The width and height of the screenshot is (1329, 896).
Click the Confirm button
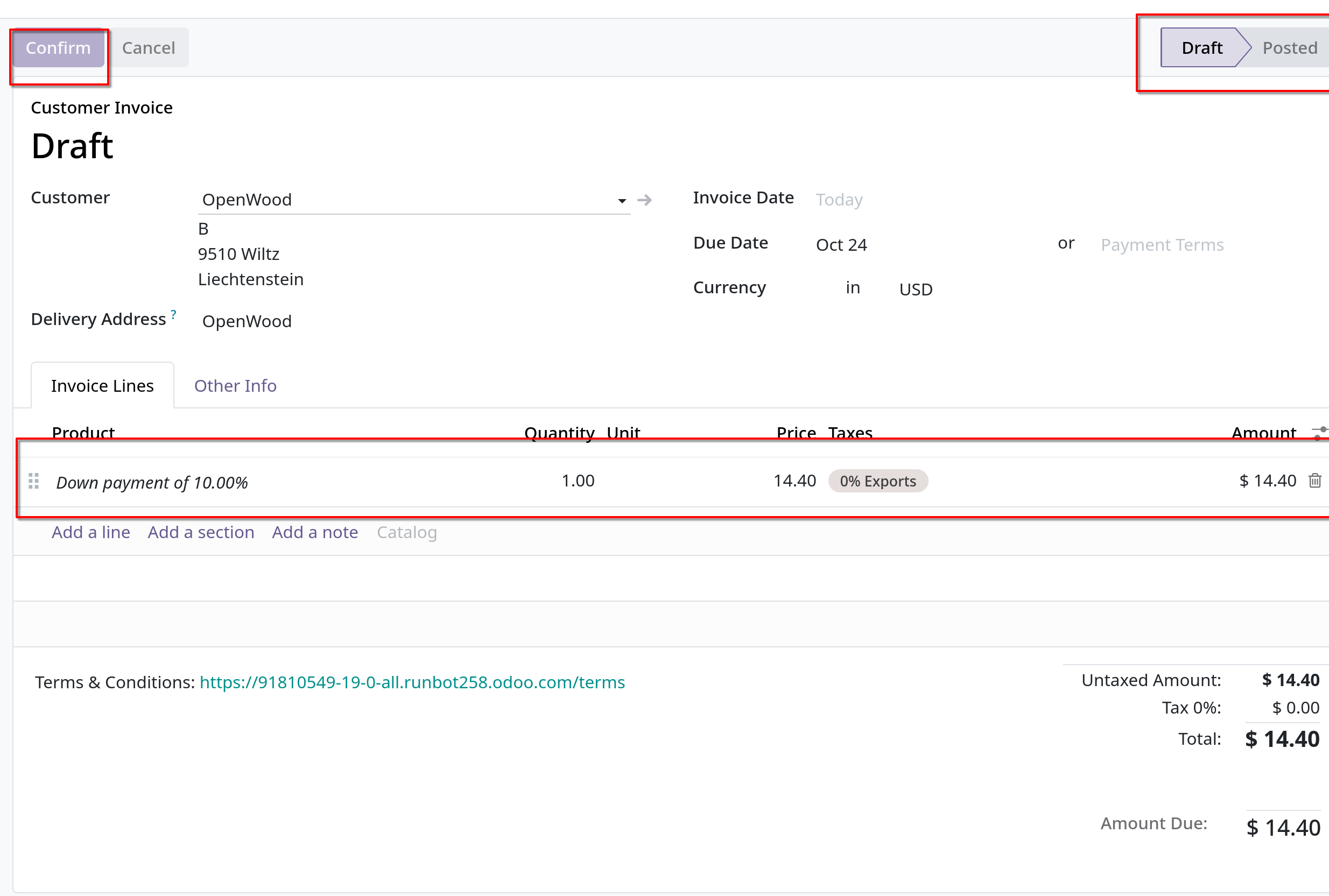(x=58, y=48)
